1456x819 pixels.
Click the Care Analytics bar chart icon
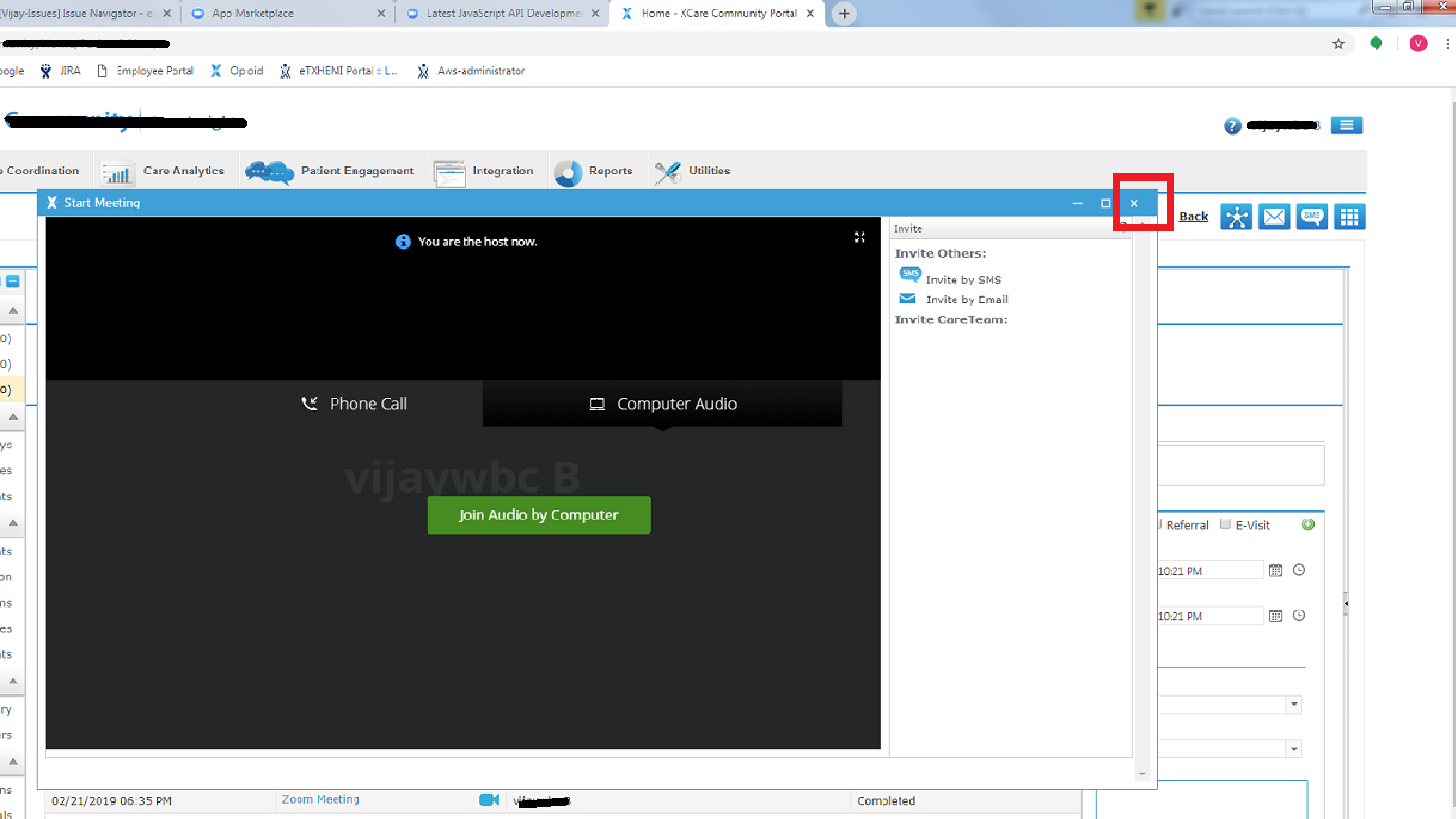point(117,173)
